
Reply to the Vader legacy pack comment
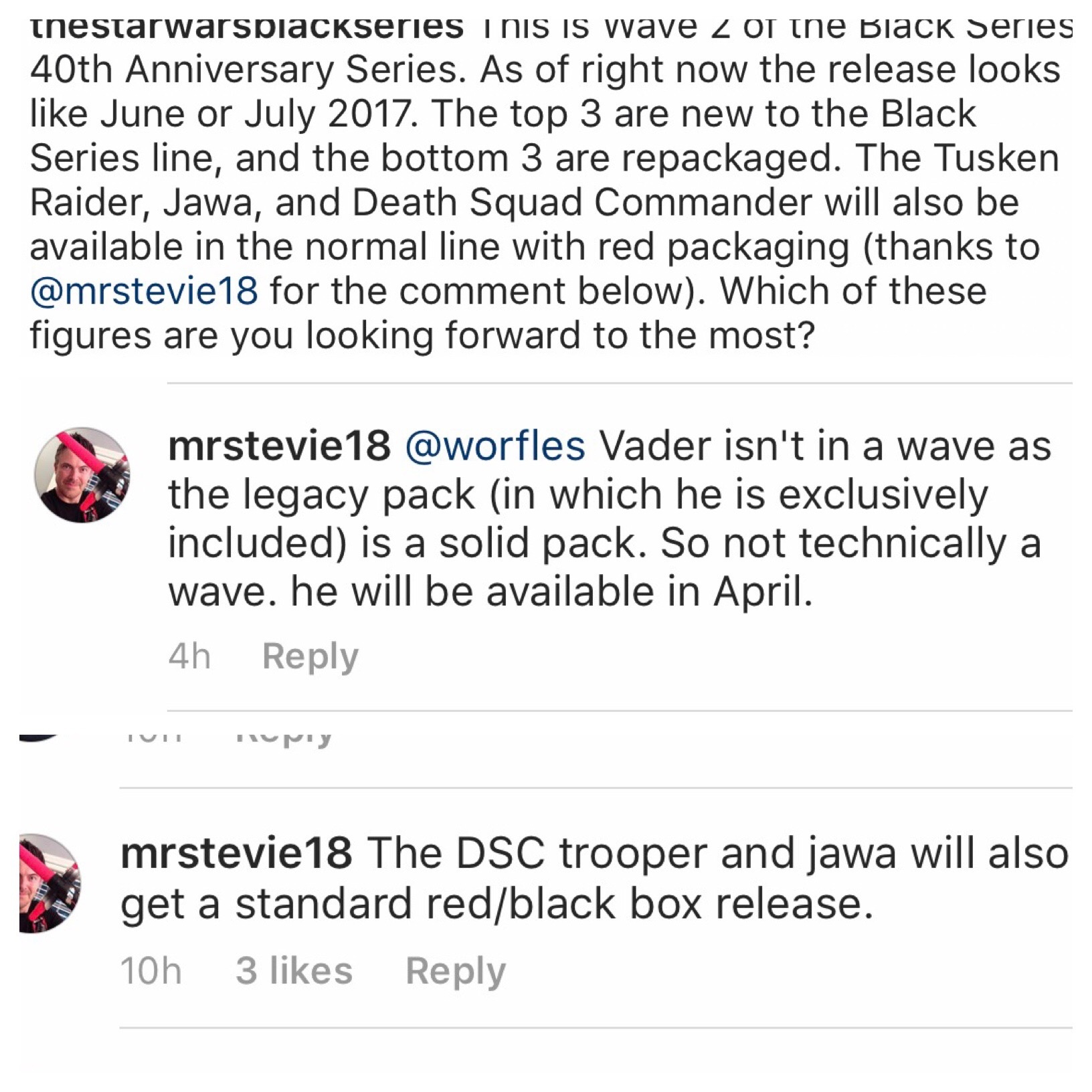coord(310,657)
